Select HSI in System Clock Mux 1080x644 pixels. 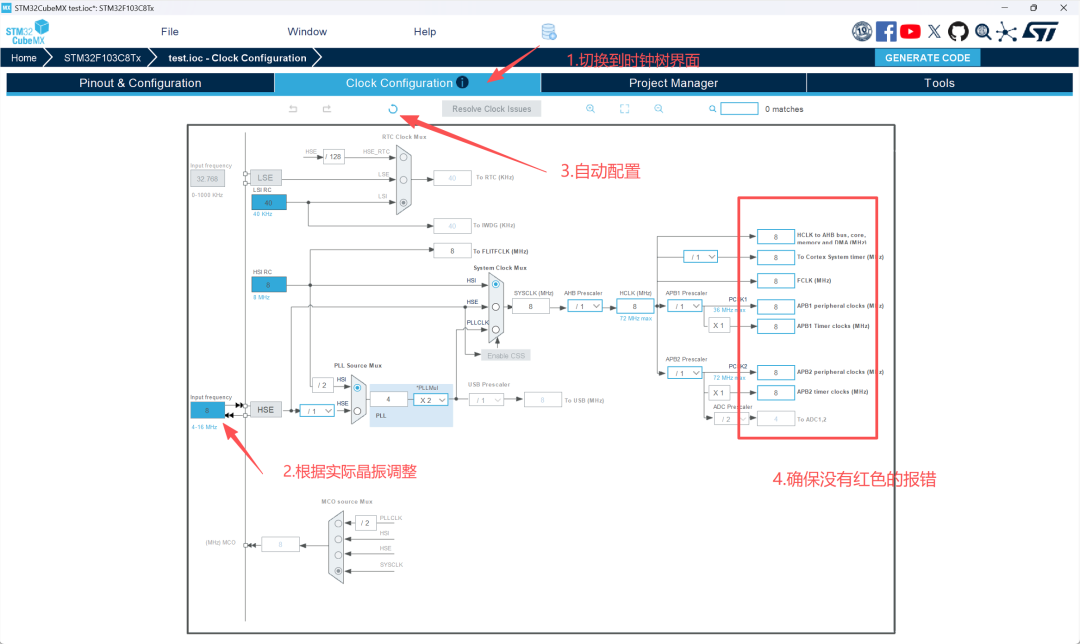[x=496, y=284]
